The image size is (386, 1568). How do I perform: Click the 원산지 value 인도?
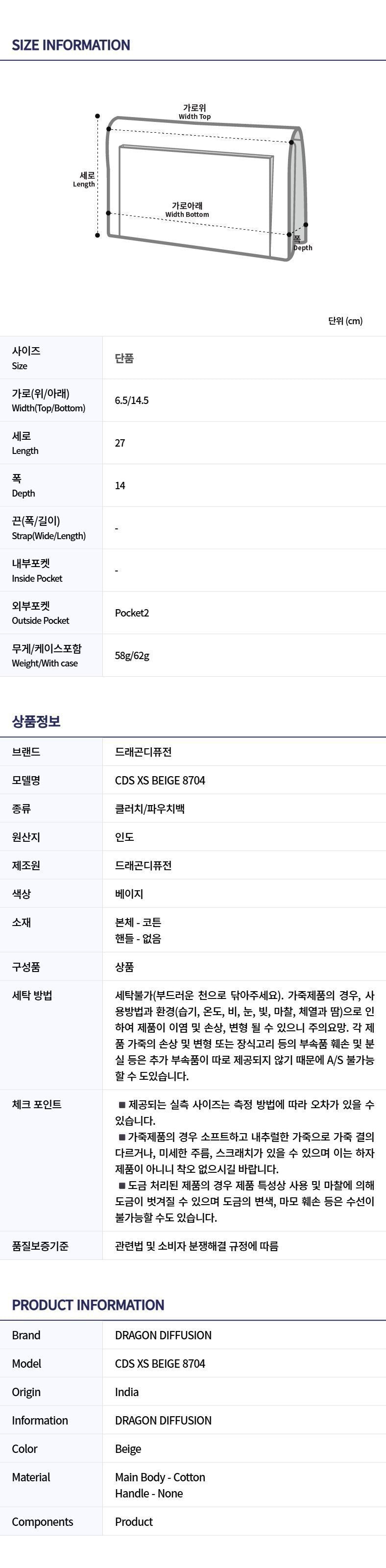(124, 837)
